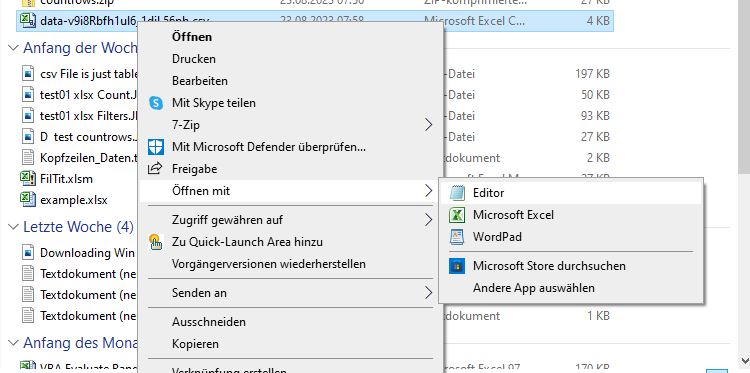The width and height of the screenshot is (750, 373).
Task: Open the file with Editor
Action: point(571,193)
